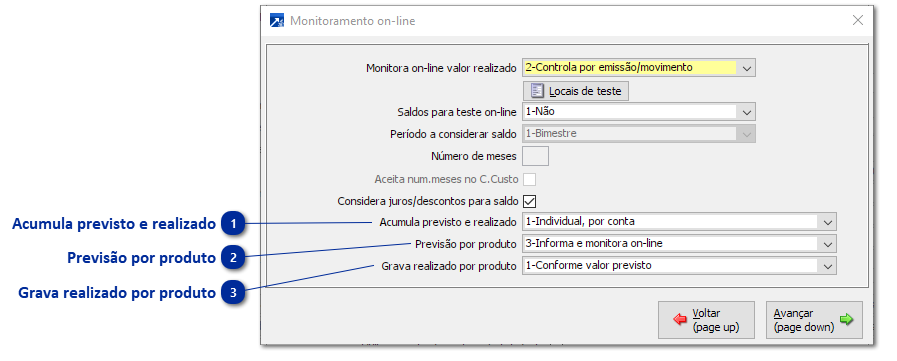897x361 pixels.
Task: Close the Monitoramento on-line window
Action: (858, 21)
